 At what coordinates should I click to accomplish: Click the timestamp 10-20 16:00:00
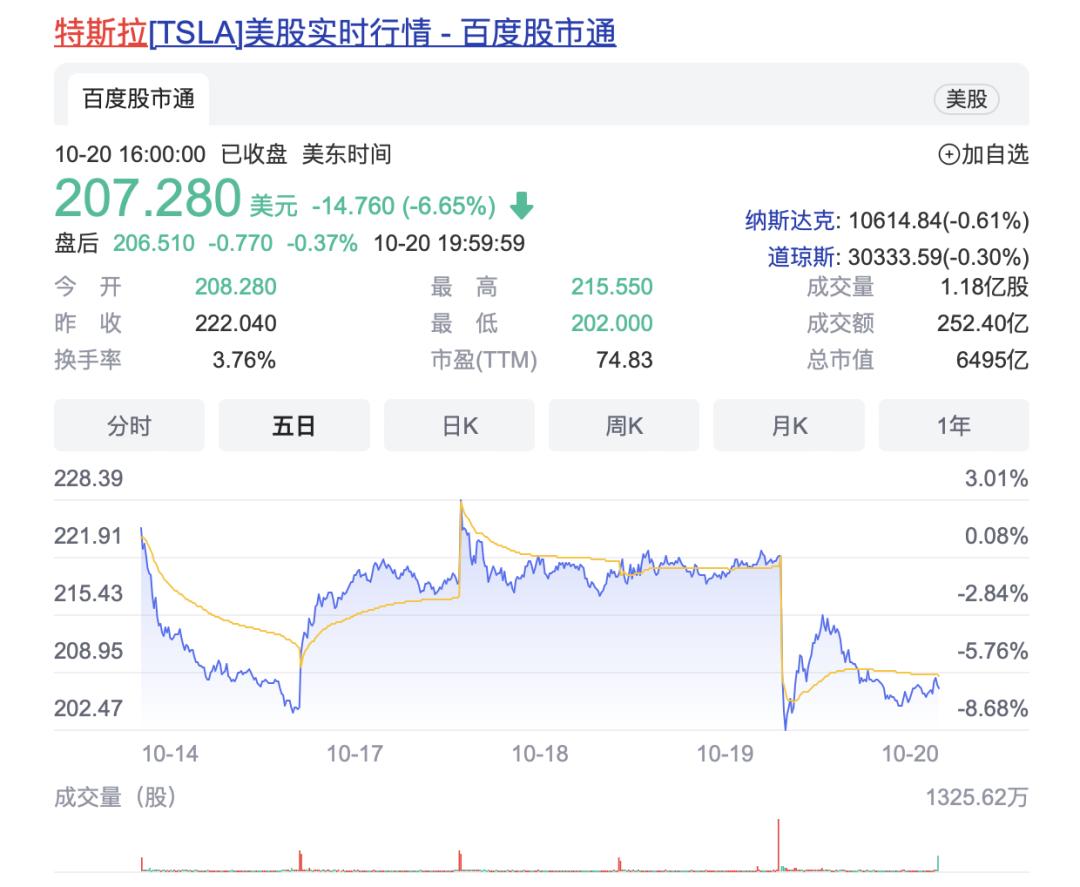[130, 154]
